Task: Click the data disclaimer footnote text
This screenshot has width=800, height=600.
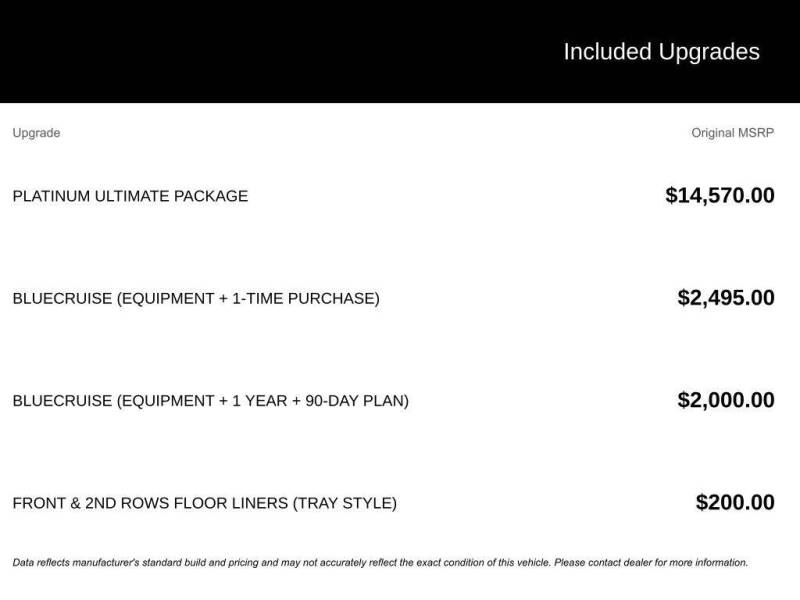Action: [380, 563]
